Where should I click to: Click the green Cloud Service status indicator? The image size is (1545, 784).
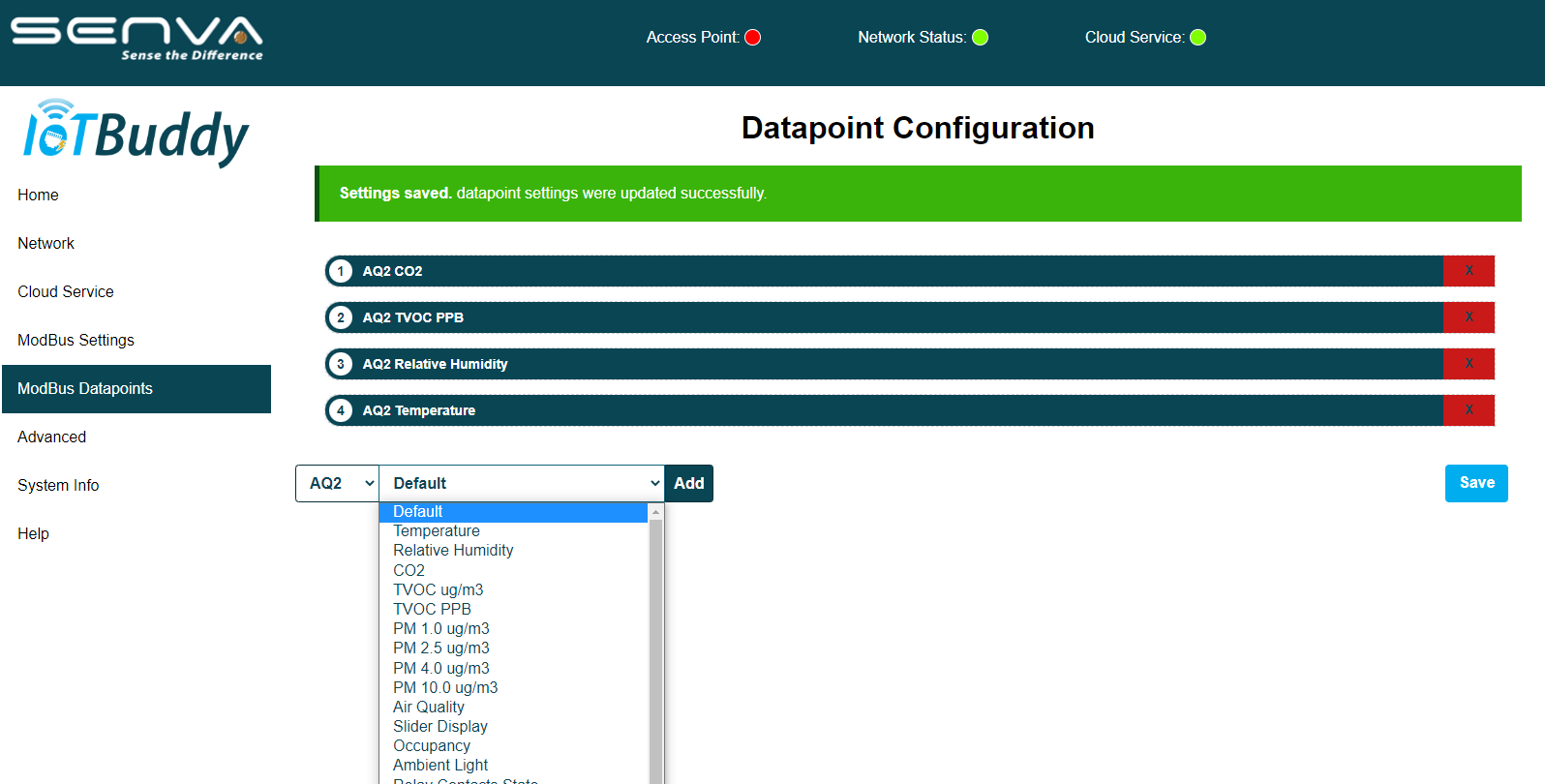pyautogui.click(x=1197, y=38)
